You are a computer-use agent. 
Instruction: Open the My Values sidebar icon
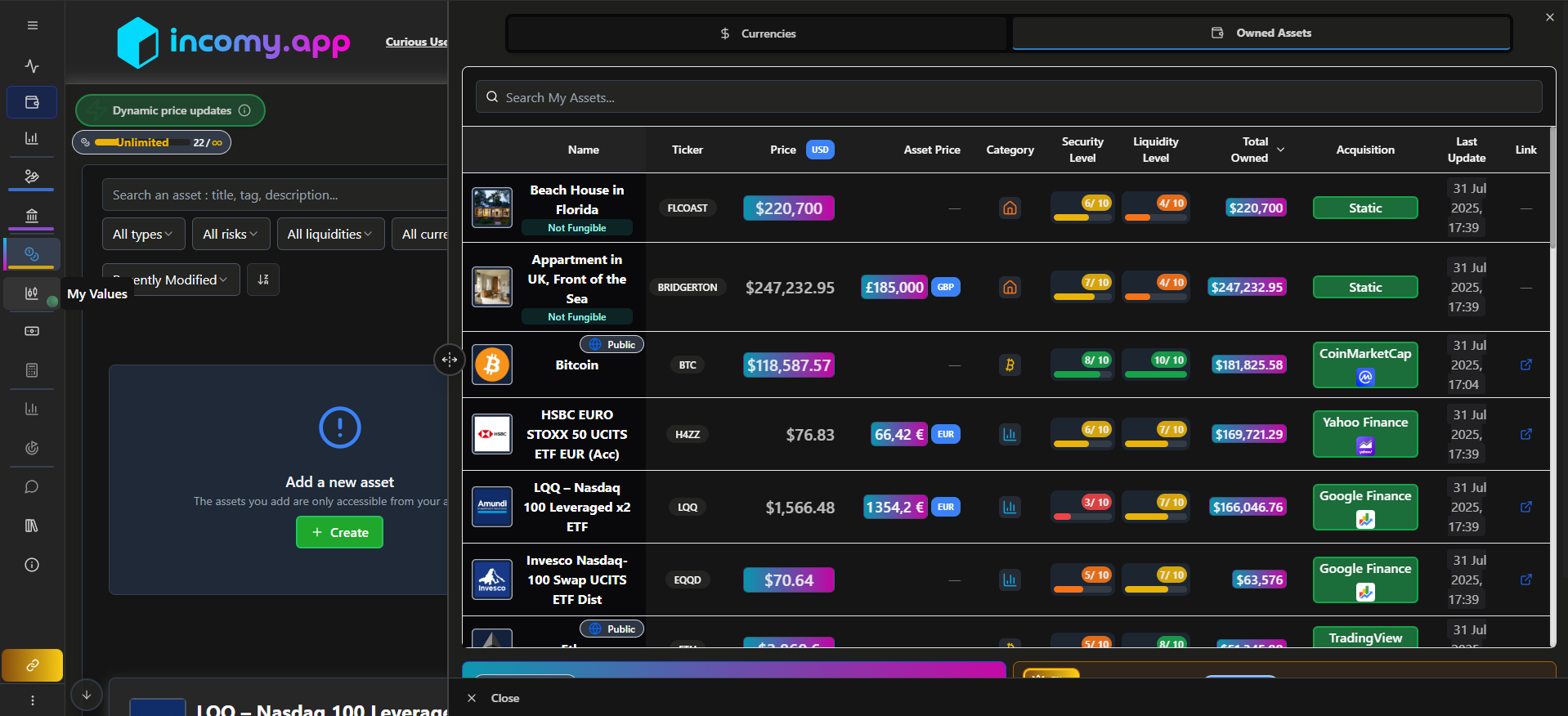pyautogui.click(x=32, y=293)
